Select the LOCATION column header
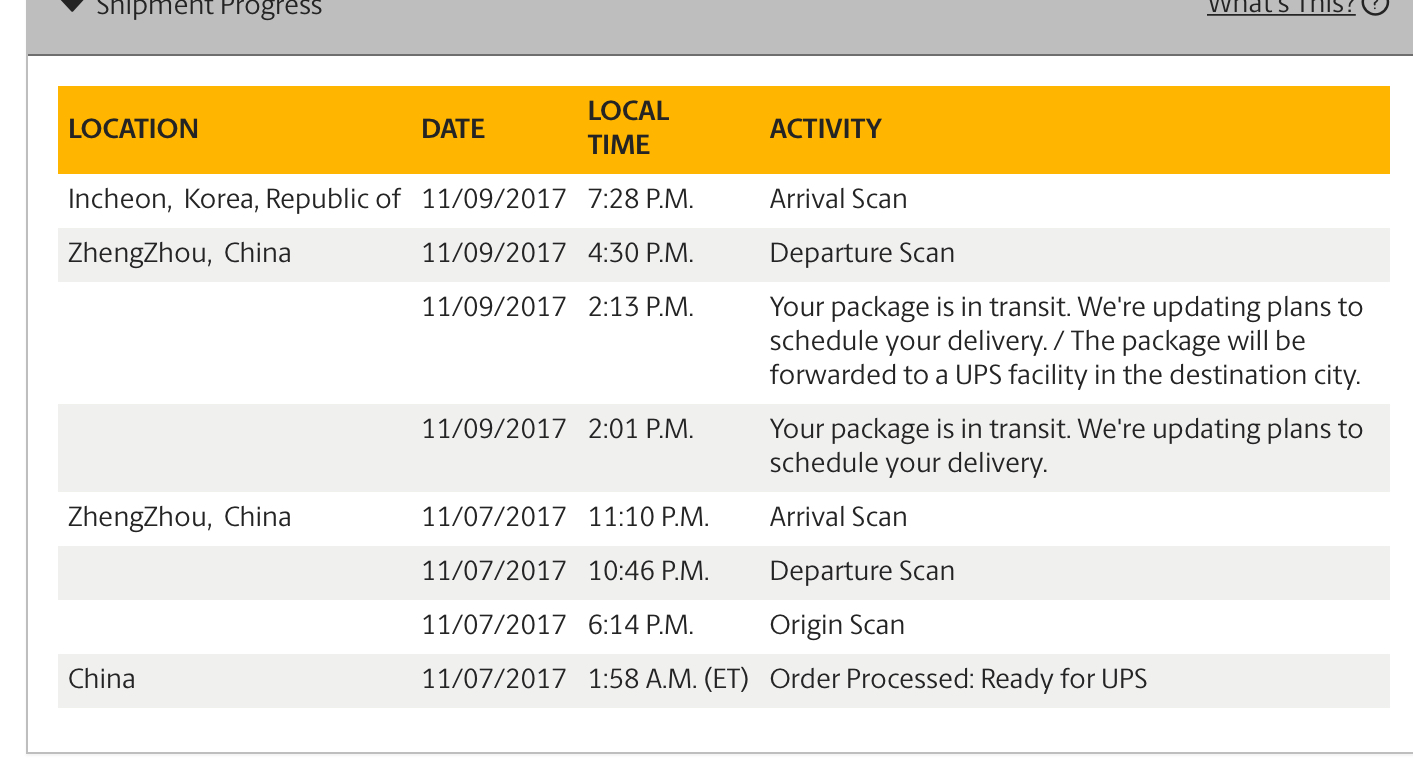 pyautogui.click(x=133, y=129)
